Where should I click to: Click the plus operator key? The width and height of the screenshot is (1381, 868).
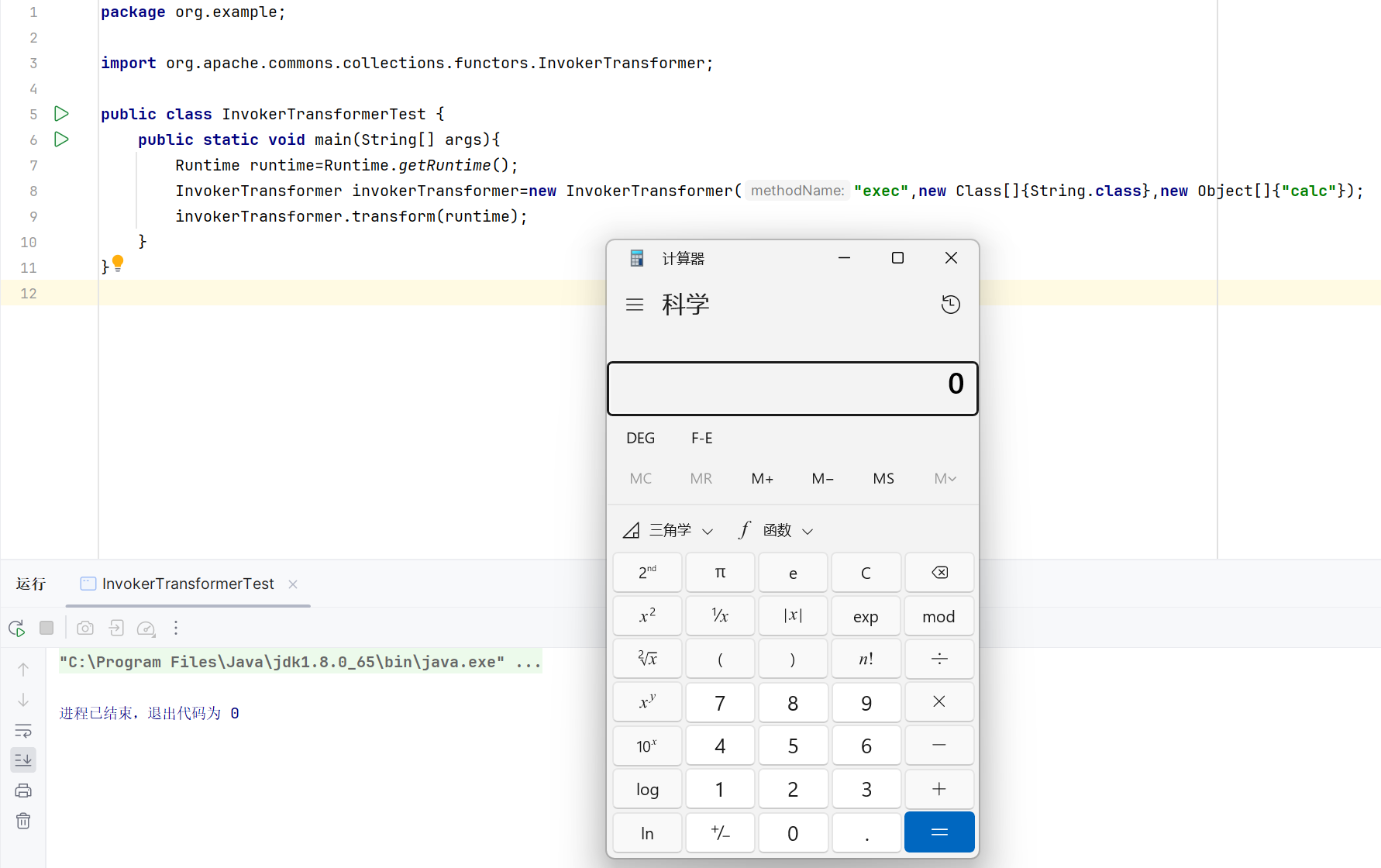939,789
